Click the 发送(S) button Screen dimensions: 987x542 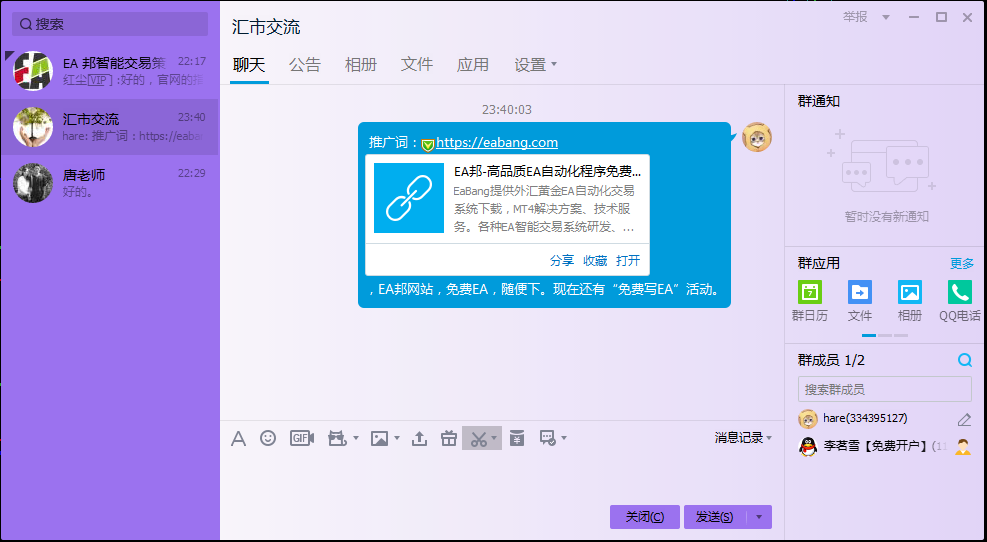[715, 517]
